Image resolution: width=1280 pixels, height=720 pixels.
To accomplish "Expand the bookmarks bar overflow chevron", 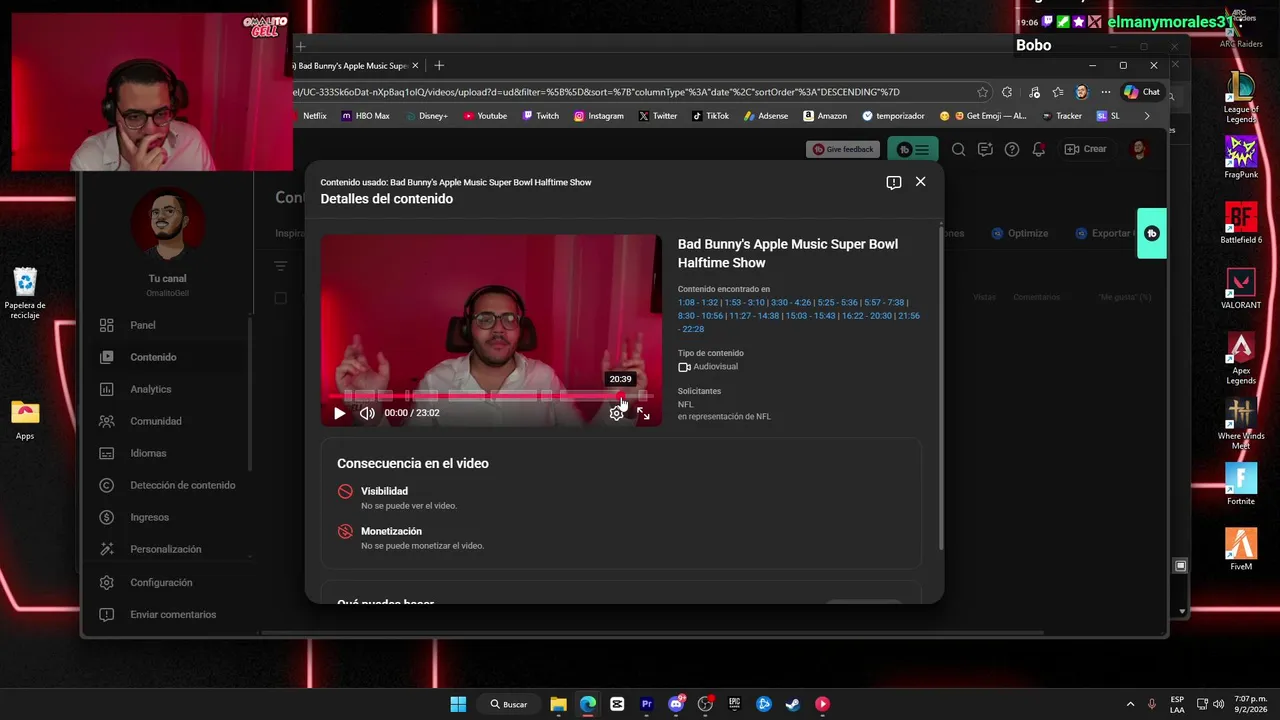I will [x=1147, y=116].
